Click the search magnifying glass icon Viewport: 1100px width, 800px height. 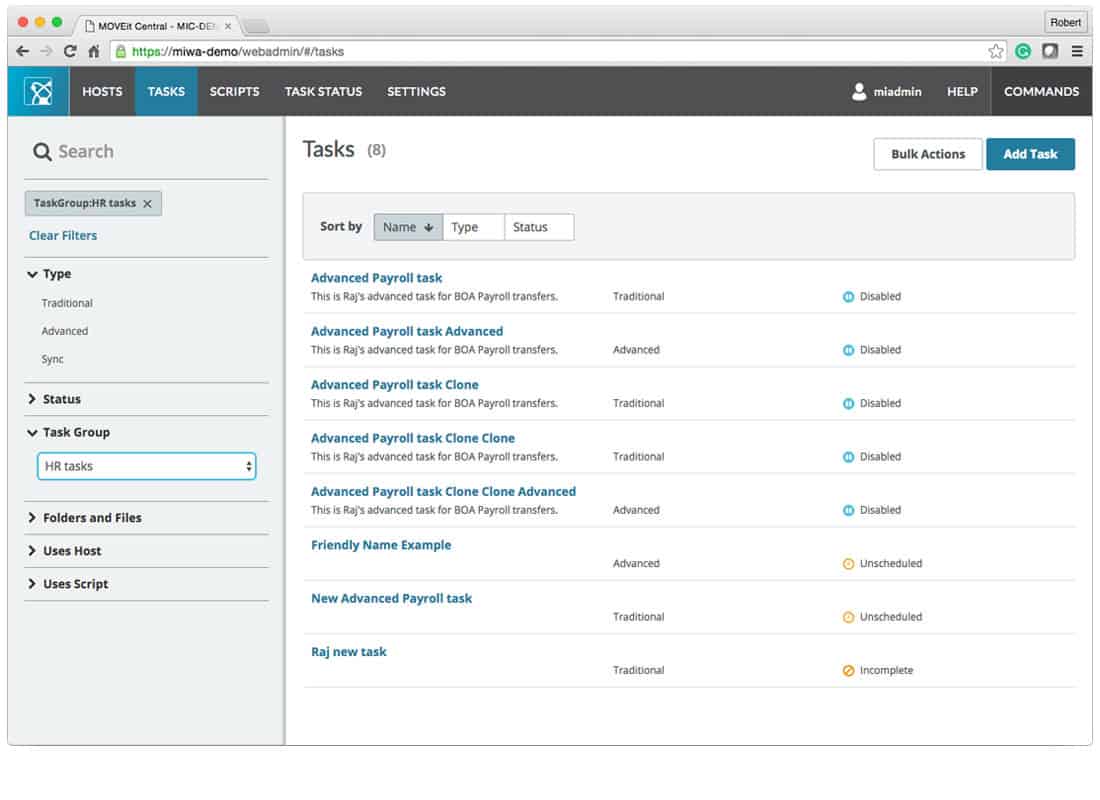(x=41, y=151)
